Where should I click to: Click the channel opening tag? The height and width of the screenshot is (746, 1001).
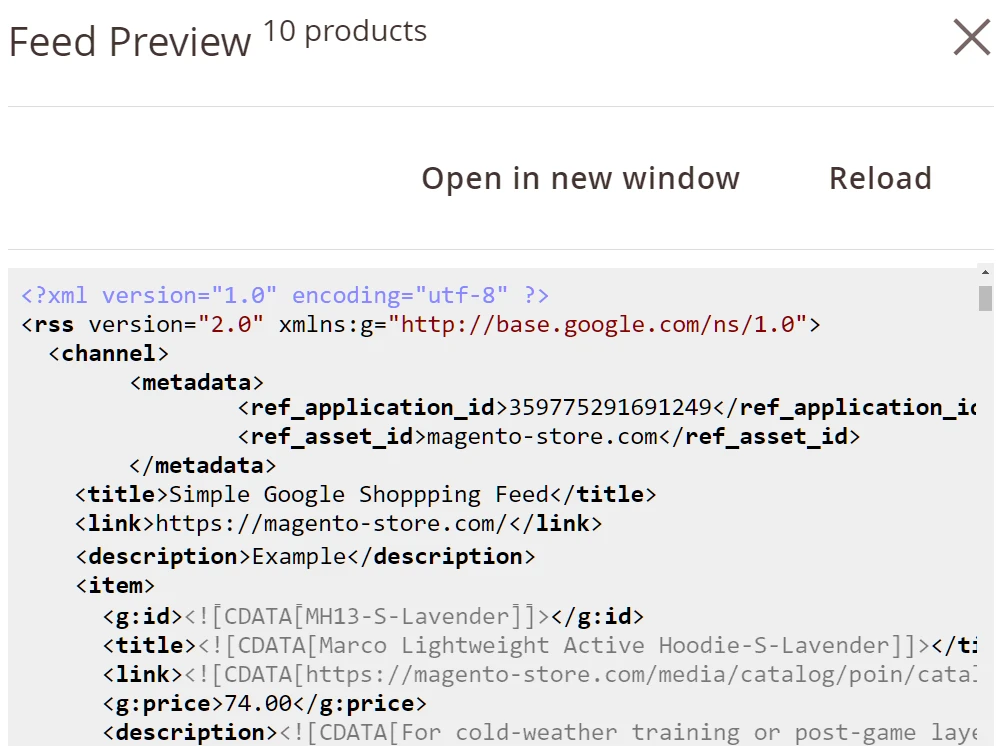click(x=109, y=352)
